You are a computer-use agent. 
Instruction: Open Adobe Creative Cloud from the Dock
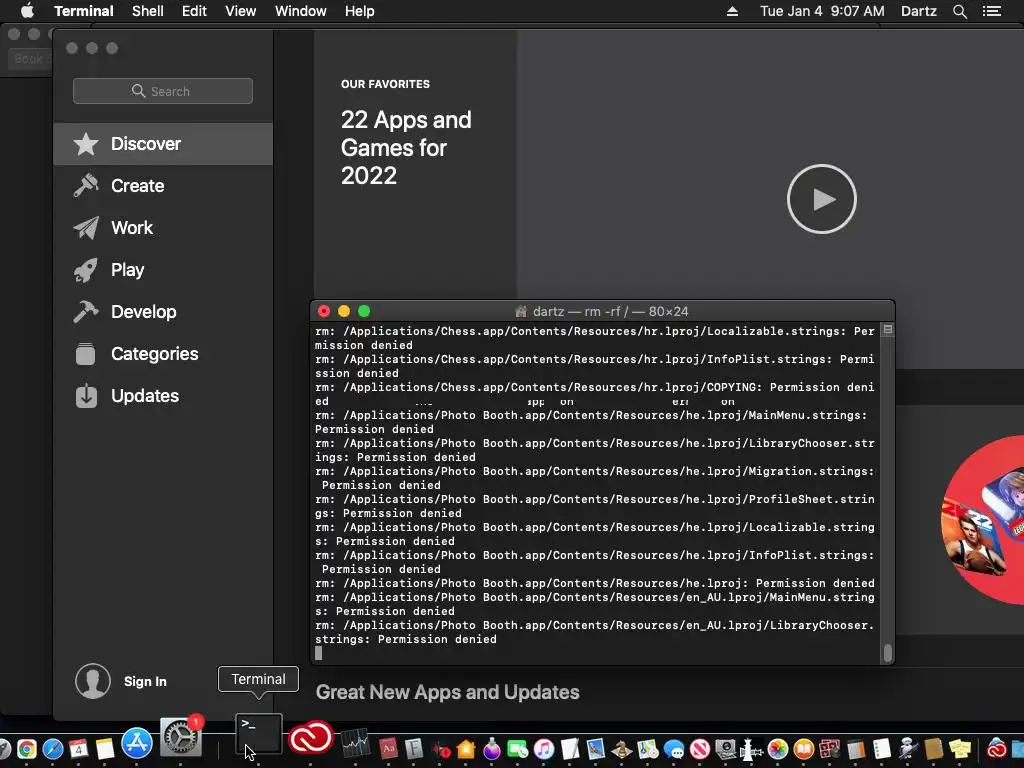[311, 739]
